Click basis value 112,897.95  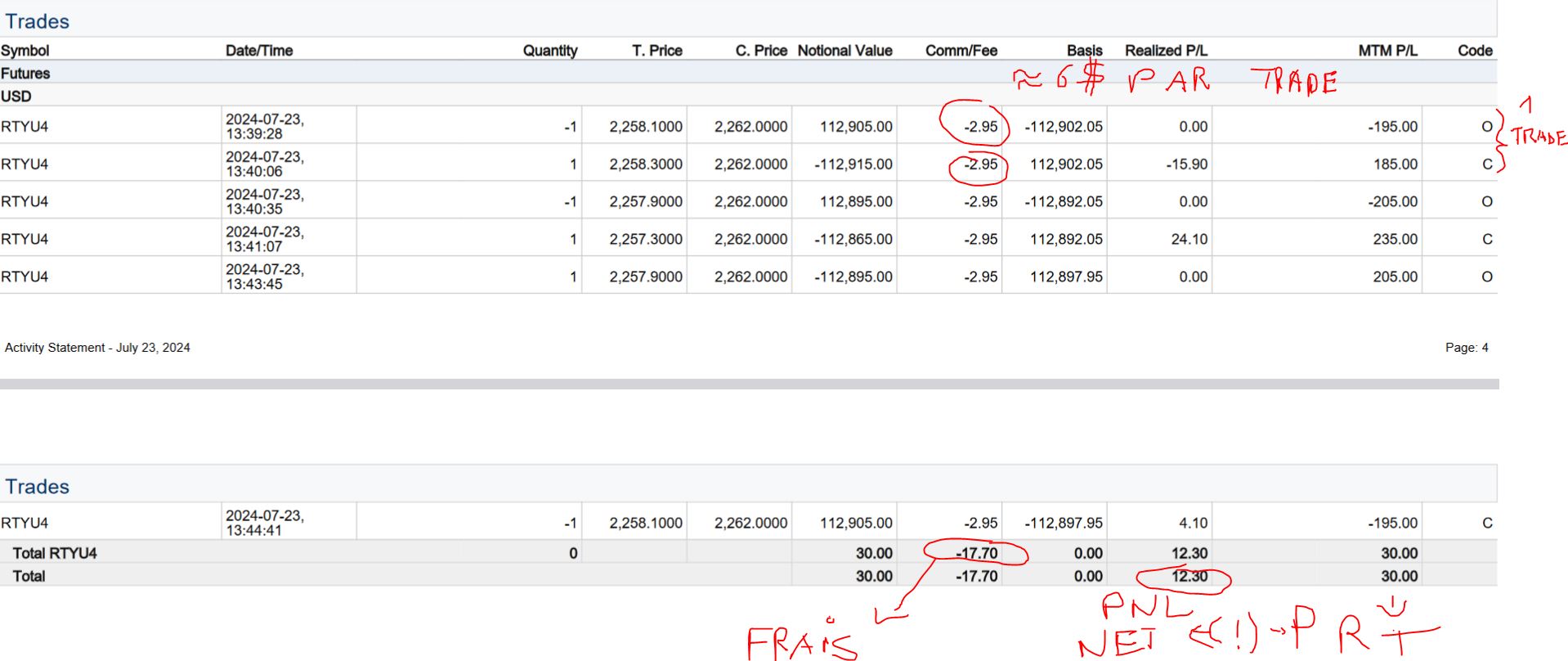[1066, 277]
